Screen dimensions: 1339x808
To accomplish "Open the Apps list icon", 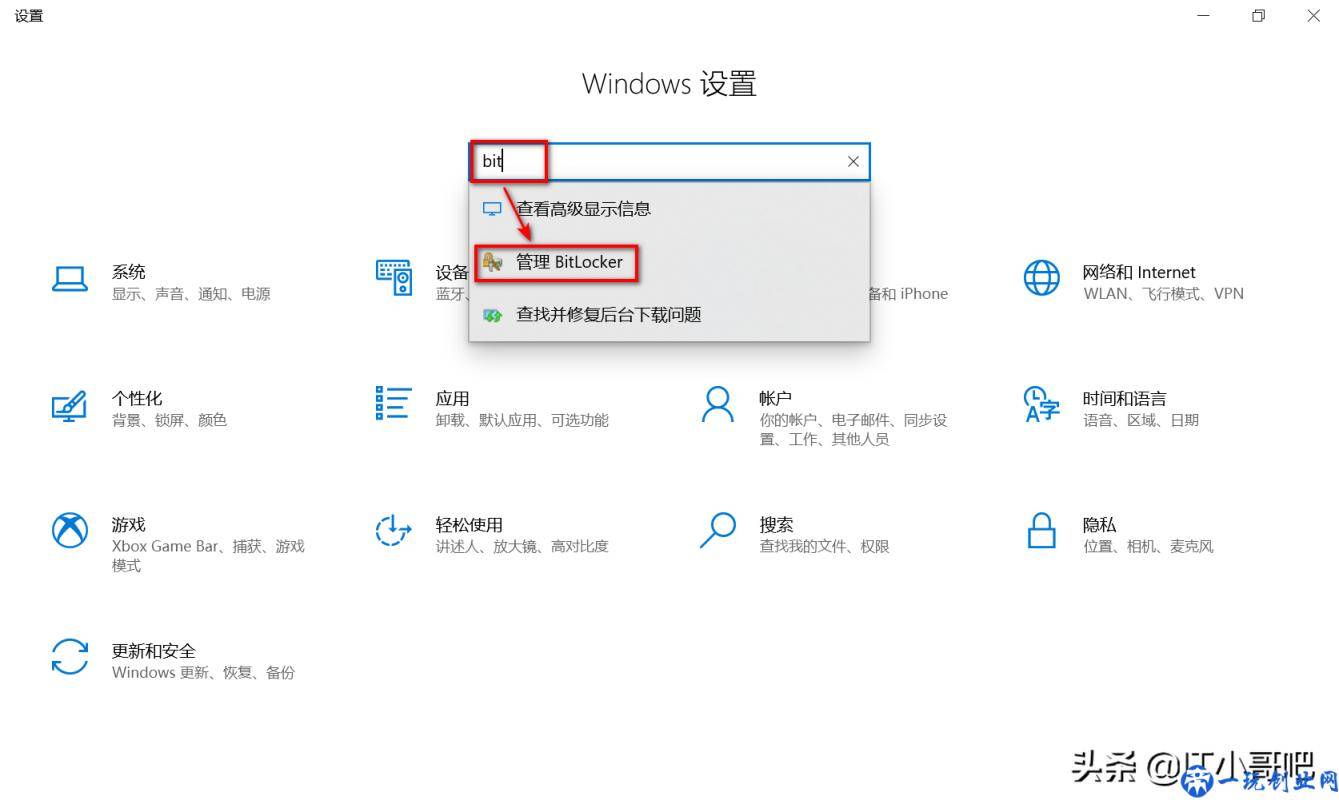I will tap(394, 403).
